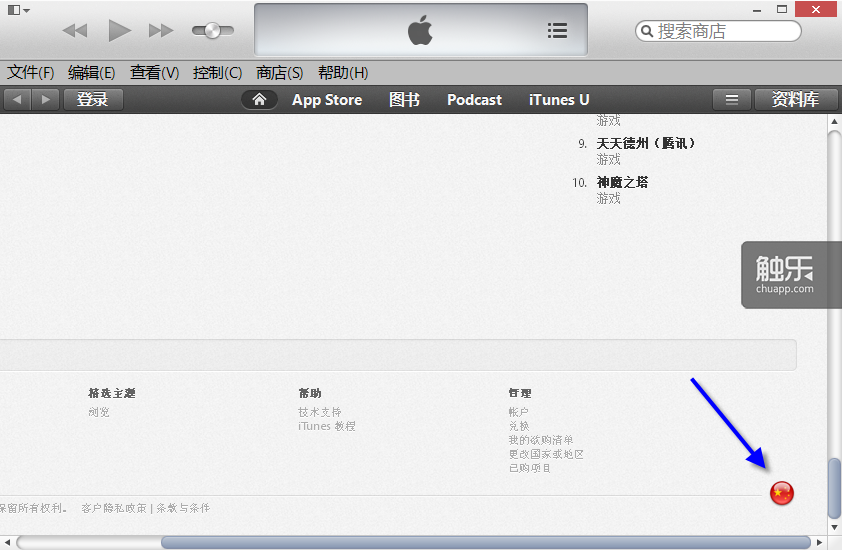The width and height of the screenshot is (842, 550).
Task: Click the 兑换 link
Action: pyautogui.click(x=519, y=426)
